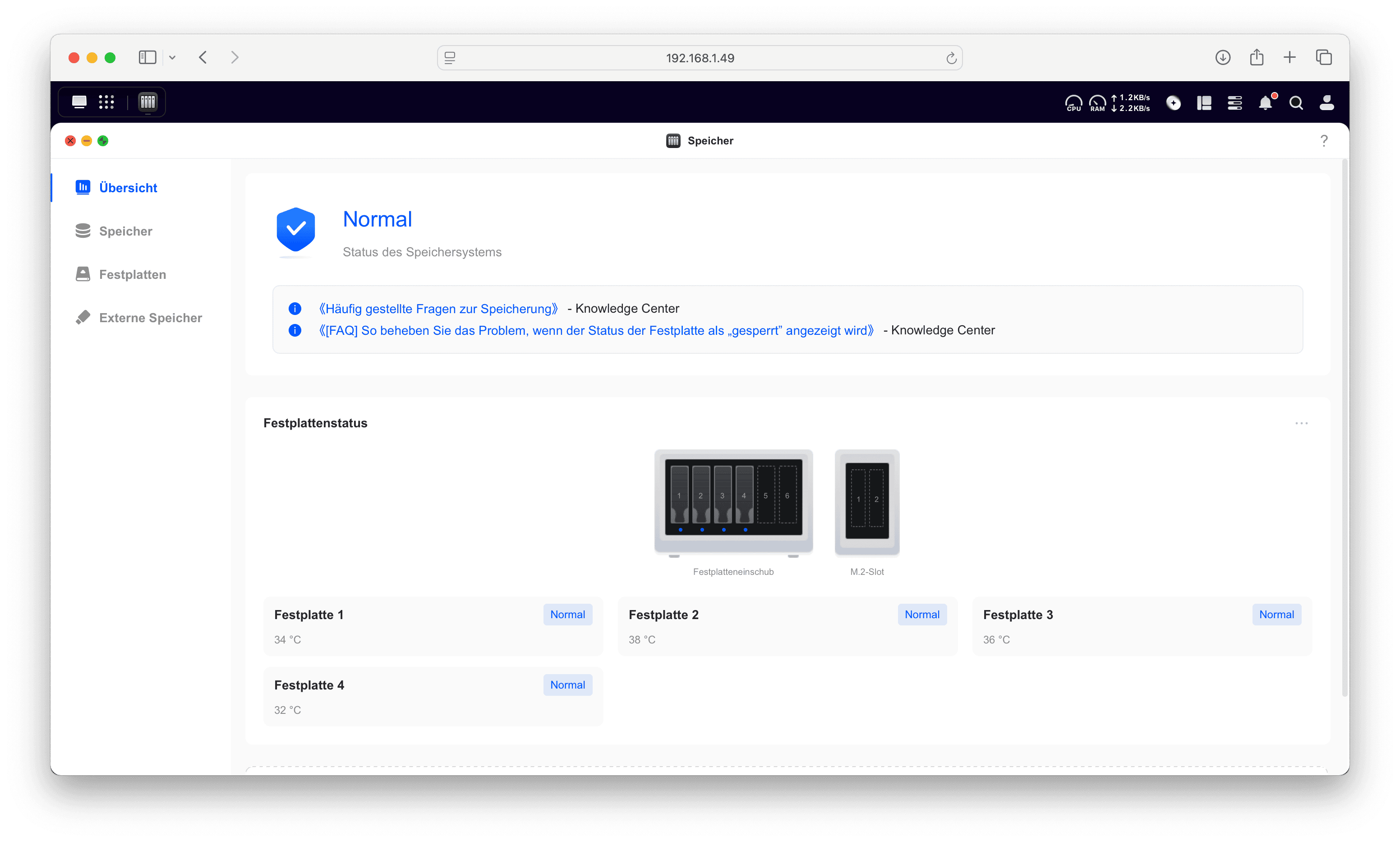This screenshot has width=1400, height=842.
Task: Select Festplatten in the sidebar
Action: (x=132, y=275)
